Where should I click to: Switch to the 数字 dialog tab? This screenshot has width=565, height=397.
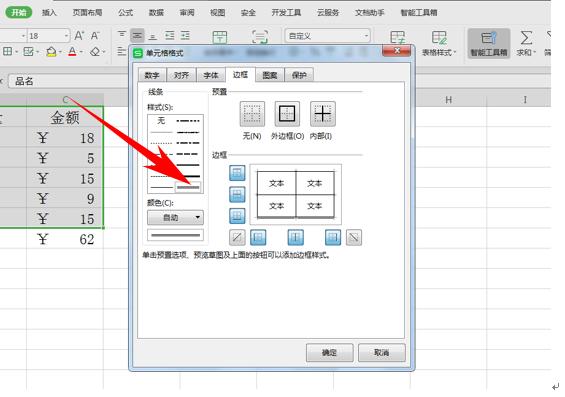(152, 75)
